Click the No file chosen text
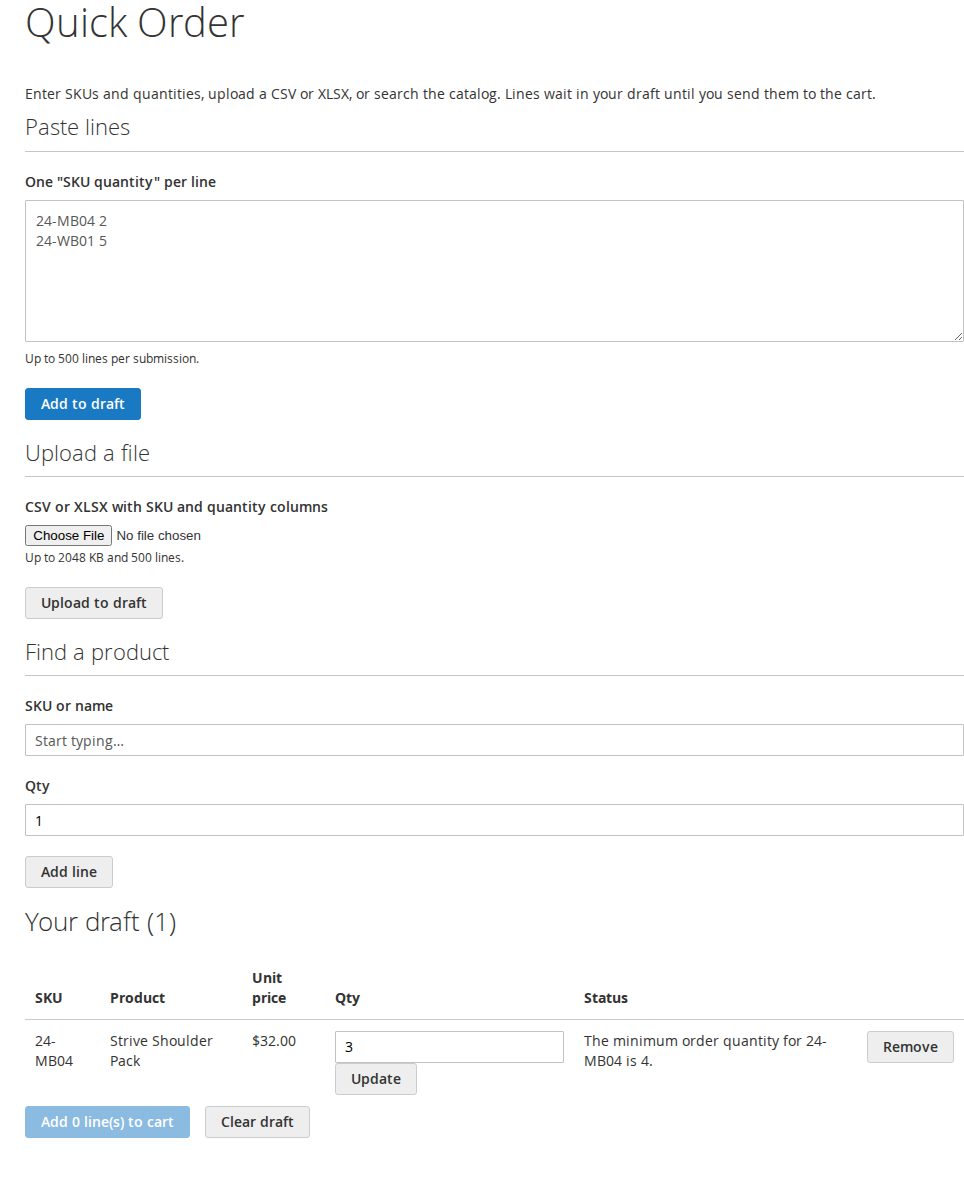The image size is (964, 1178). point(159,536)
